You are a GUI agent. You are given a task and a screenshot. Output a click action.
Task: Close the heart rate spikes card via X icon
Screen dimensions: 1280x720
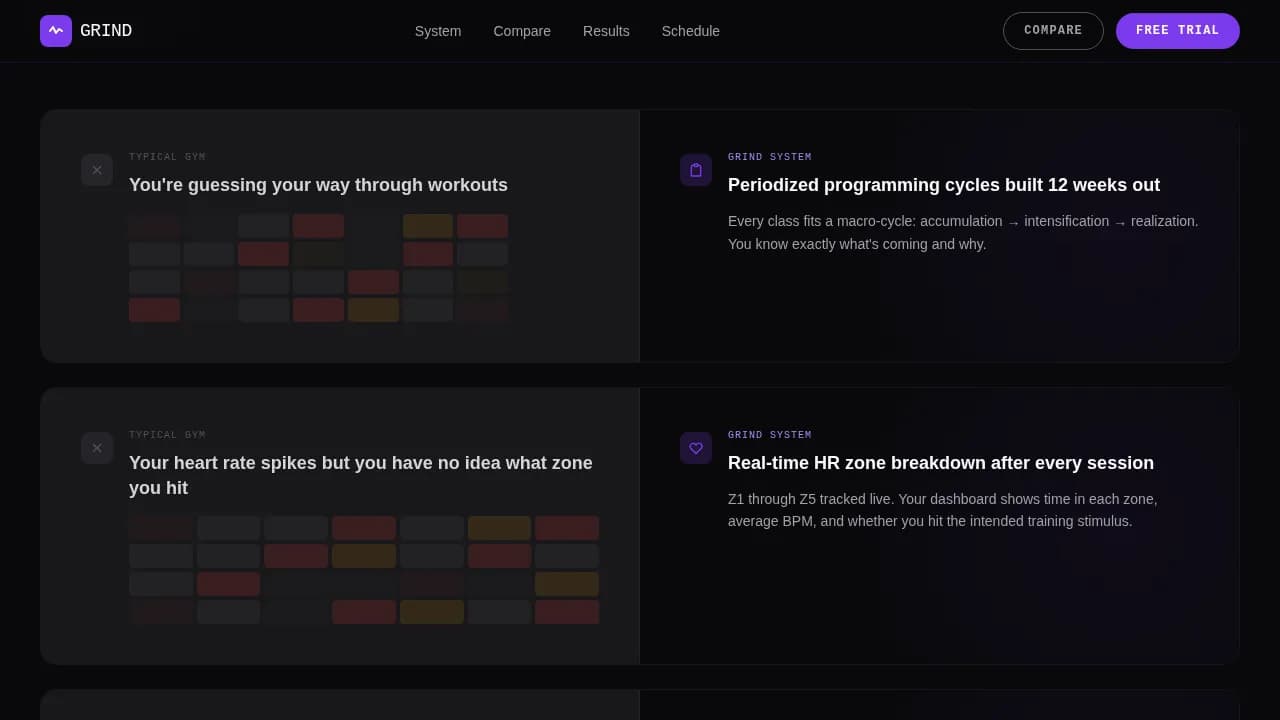point(97,448)
